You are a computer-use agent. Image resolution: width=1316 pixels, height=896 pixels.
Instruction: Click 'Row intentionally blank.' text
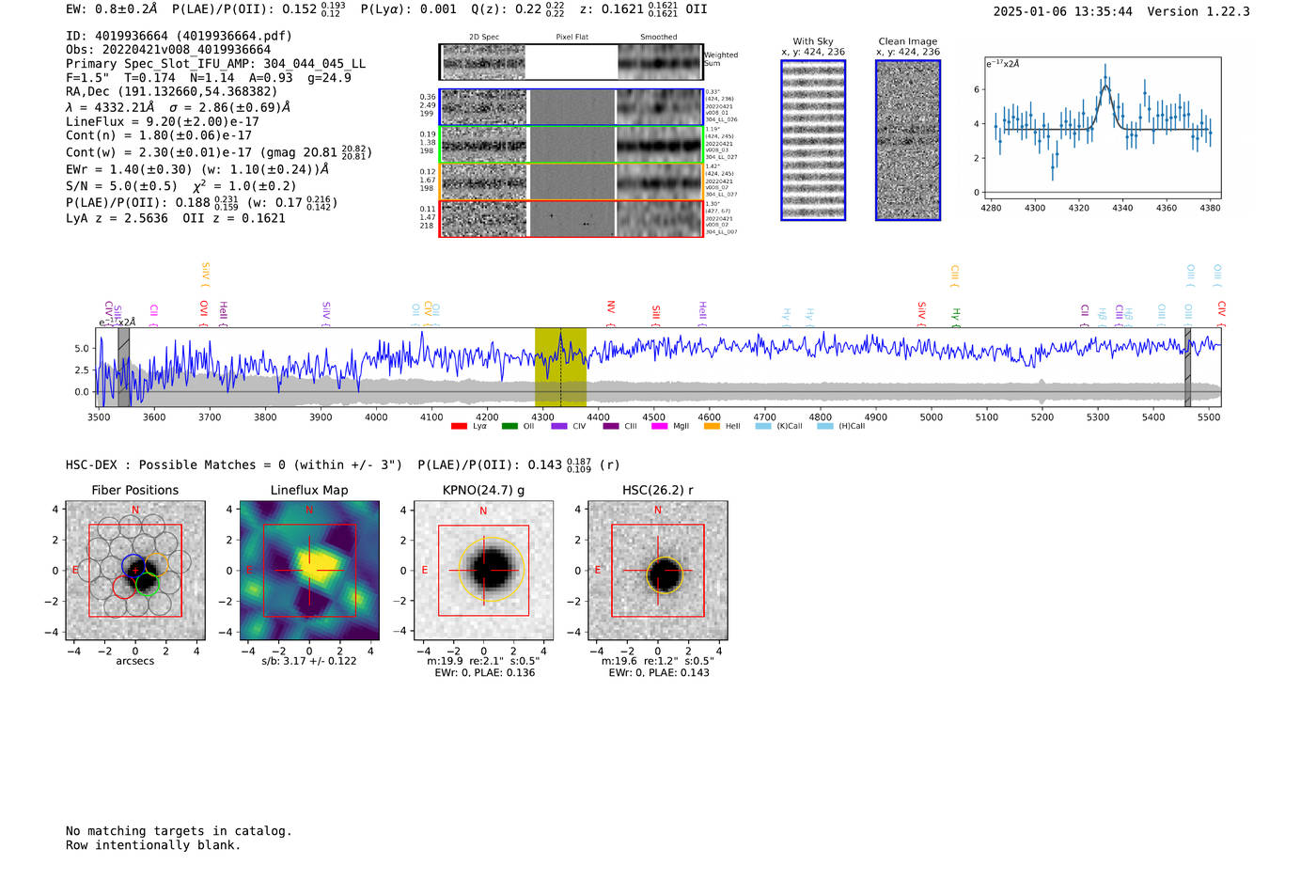click(153, 845)
